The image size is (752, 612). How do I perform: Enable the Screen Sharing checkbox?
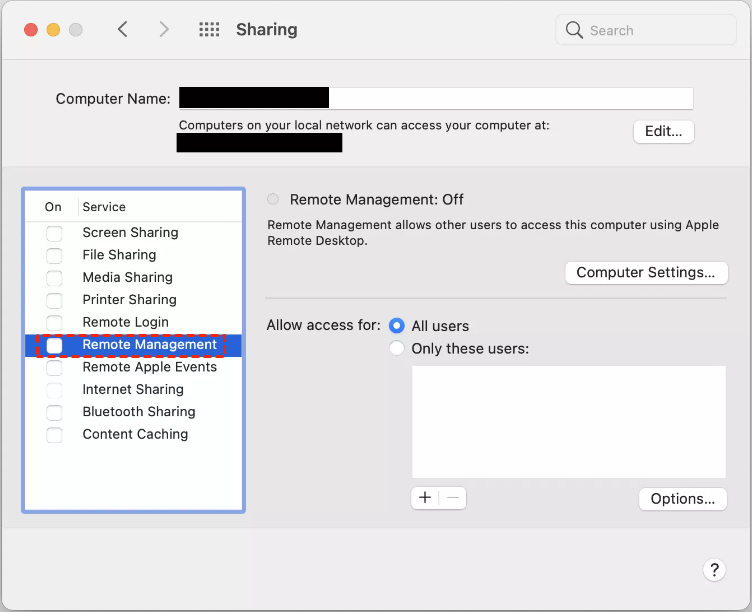pyautogui.click(x=54, y=233)
